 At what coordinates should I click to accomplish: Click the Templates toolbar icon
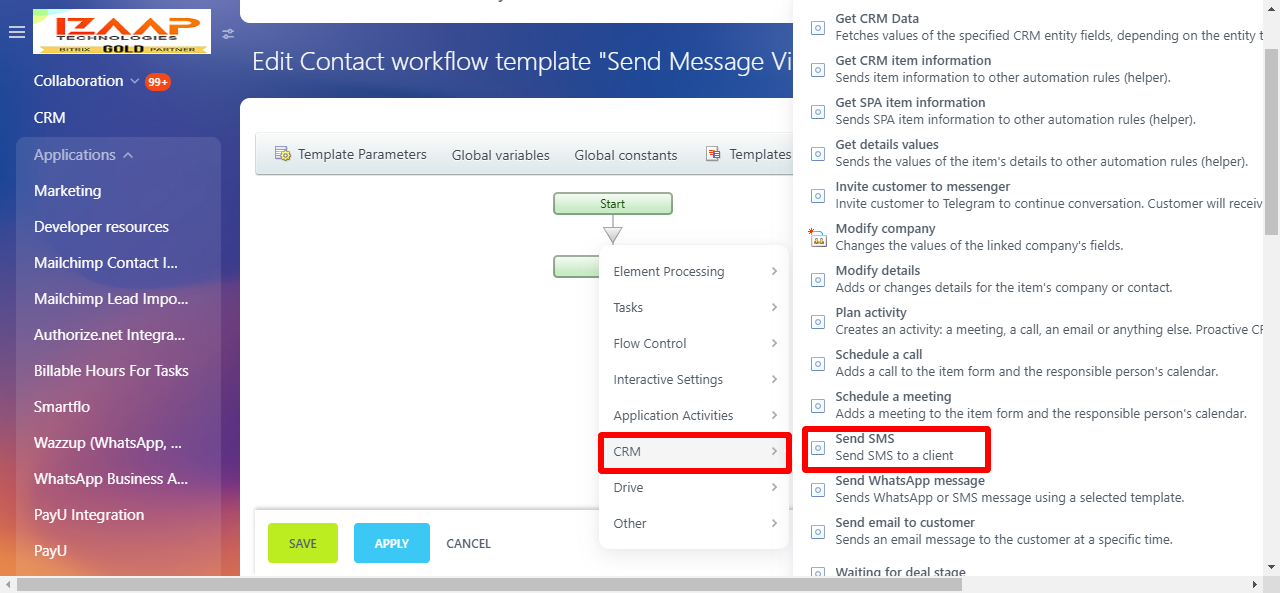pos(713,154)
